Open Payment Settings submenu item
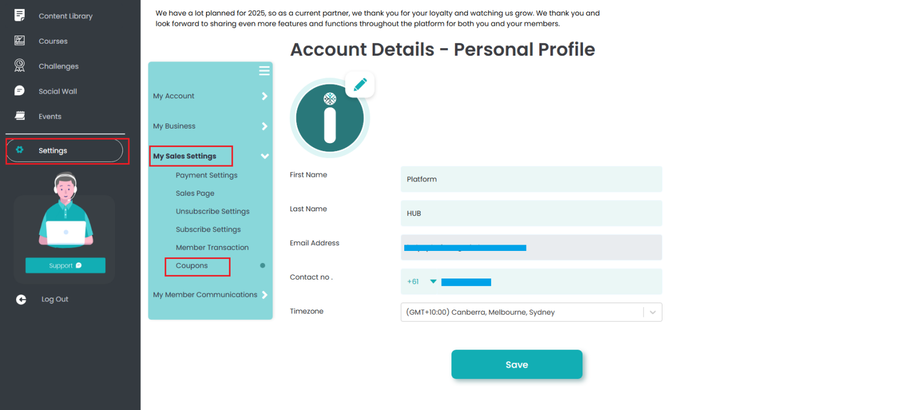 coord(206,175)
